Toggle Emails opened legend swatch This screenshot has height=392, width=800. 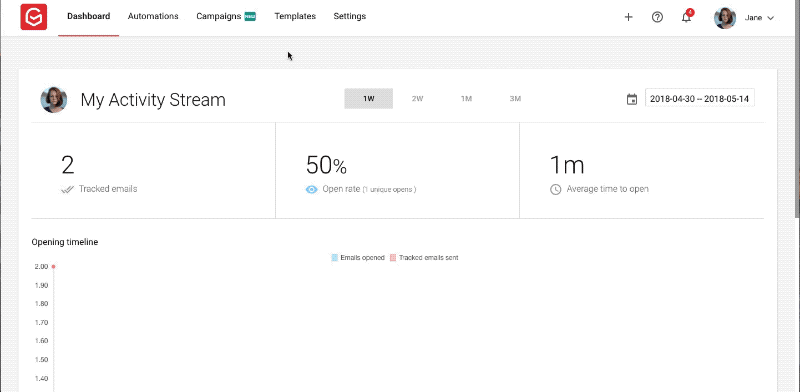(335, 258)
